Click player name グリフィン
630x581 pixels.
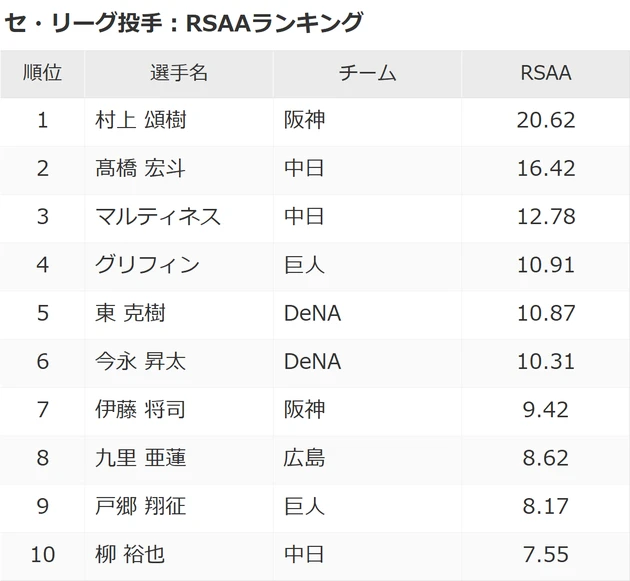pos(147,265)
